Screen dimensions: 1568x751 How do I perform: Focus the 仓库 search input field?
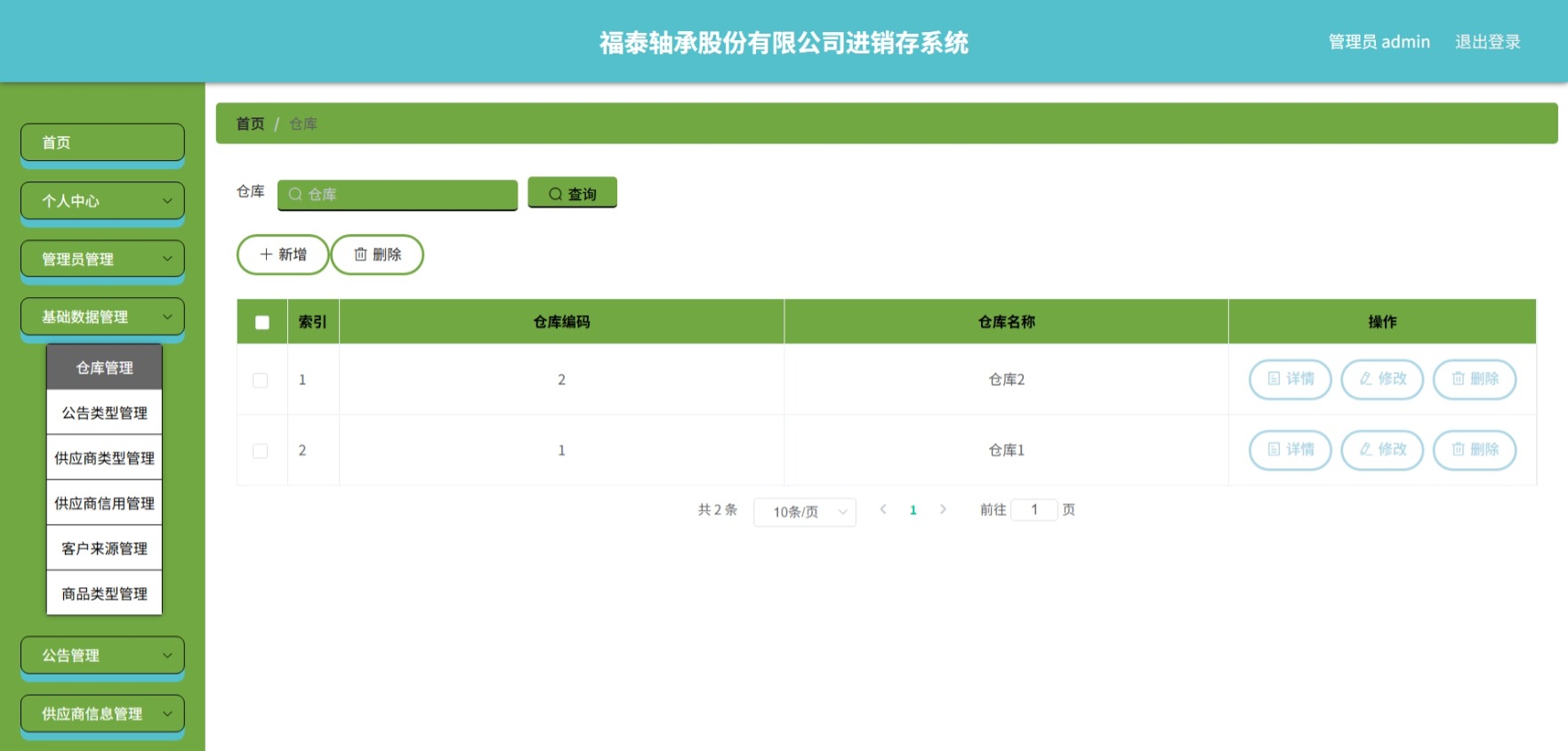click(398, 194)
